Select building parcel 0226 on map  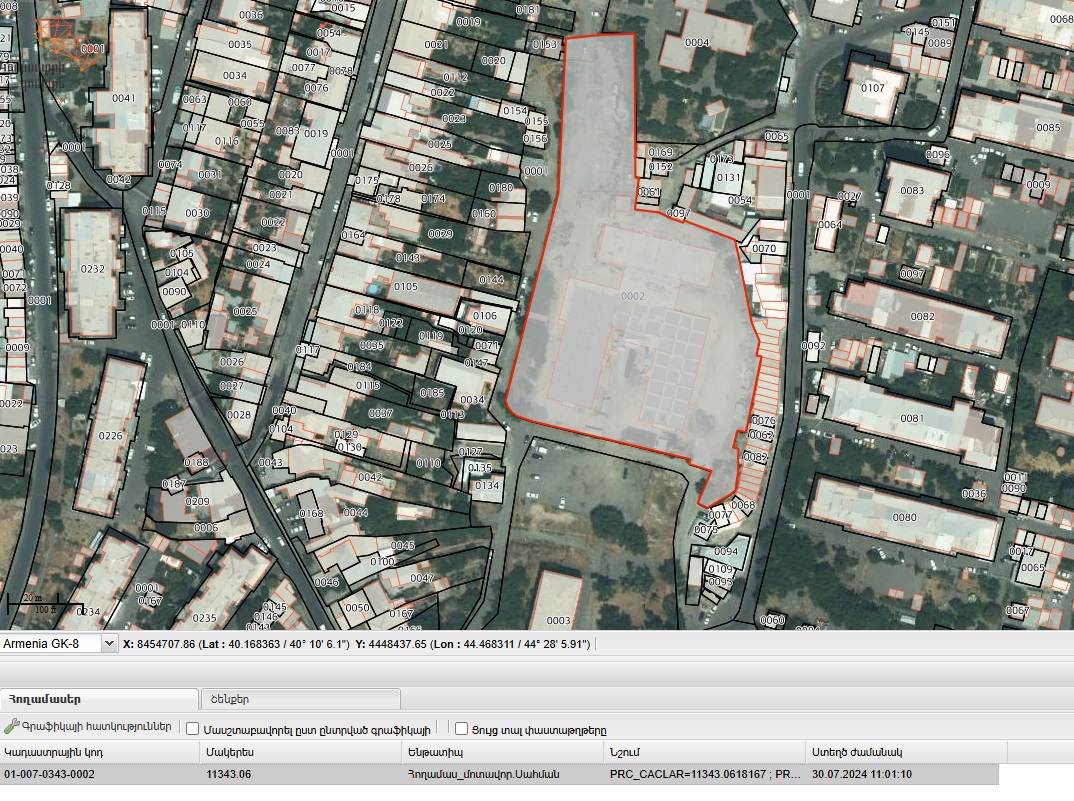[110, 435]
